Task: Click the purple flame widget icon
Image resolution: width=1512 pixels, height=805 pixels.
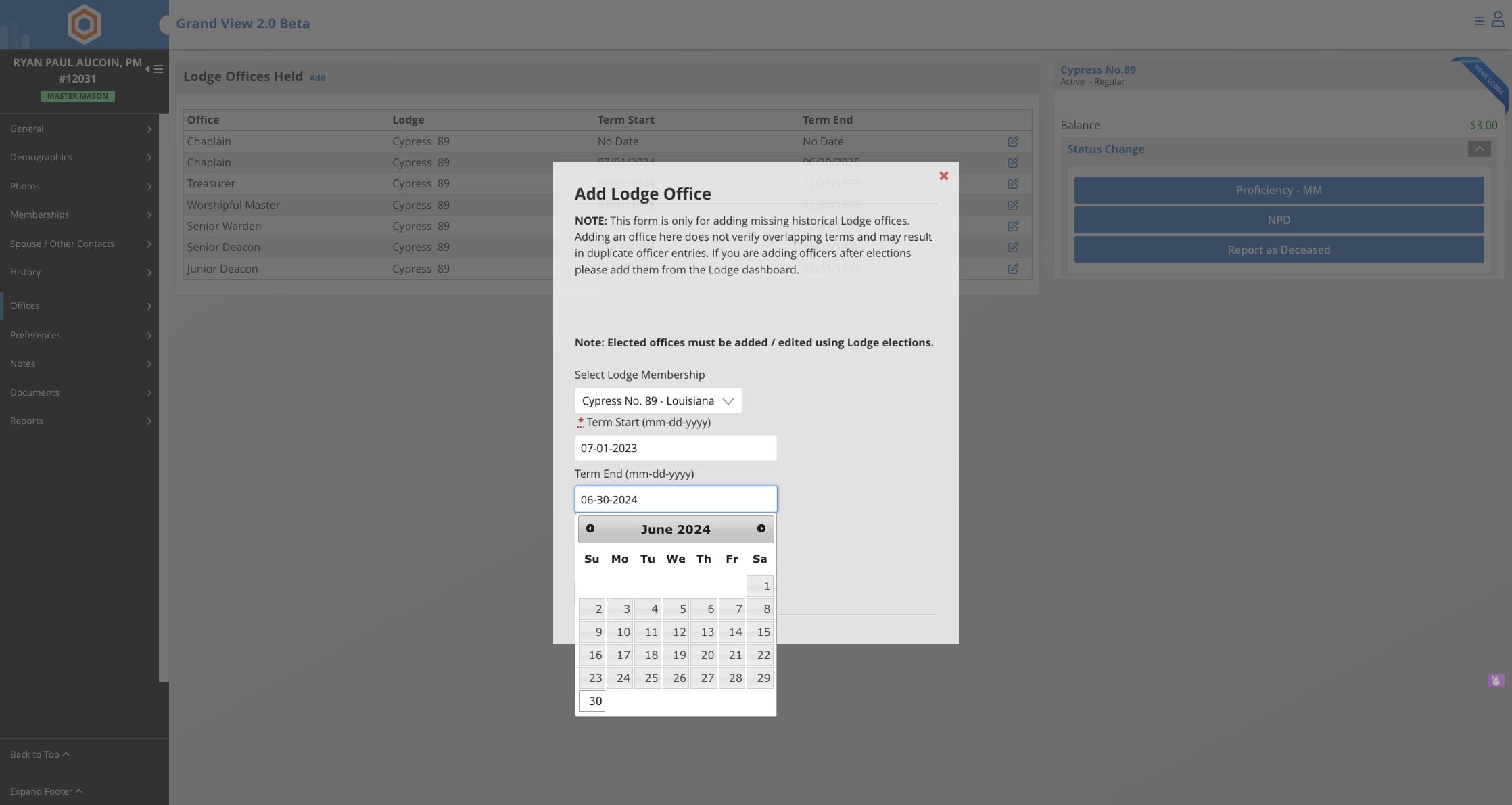Action: coord(1495,681)
